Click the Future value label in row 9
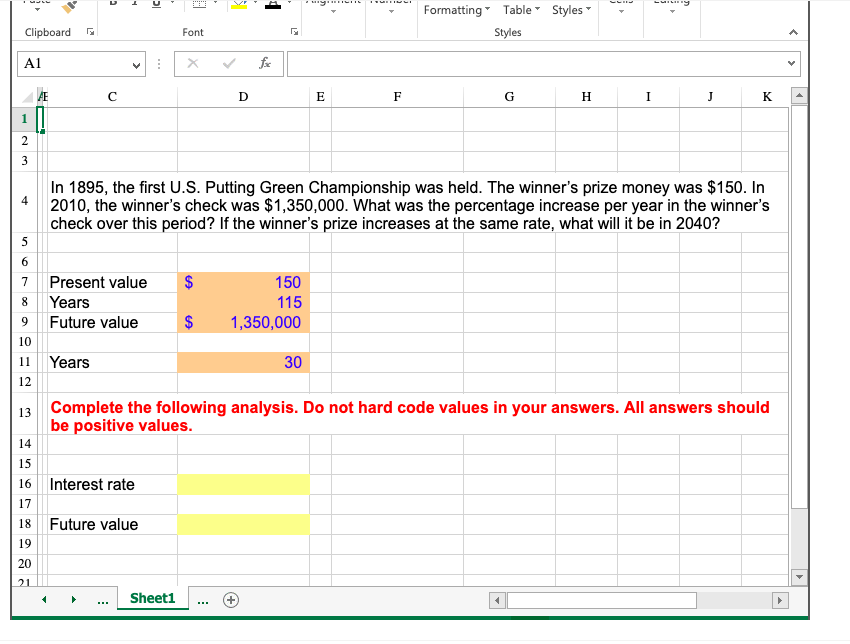Viewport: 850px width, 644px height. (94, 323)
